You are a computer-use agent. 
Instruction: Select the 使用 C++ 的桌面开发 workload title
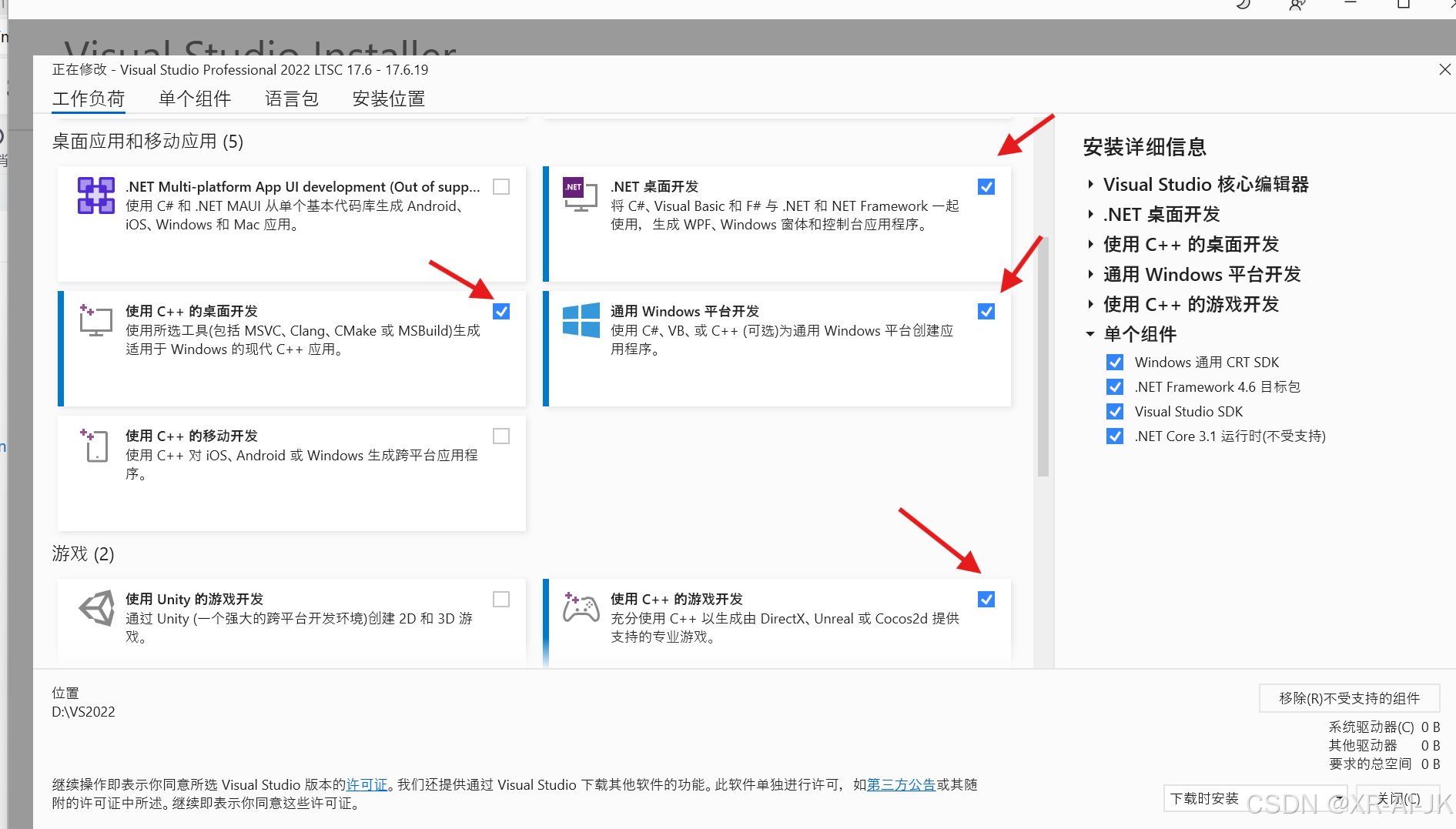tap(192, 312)
